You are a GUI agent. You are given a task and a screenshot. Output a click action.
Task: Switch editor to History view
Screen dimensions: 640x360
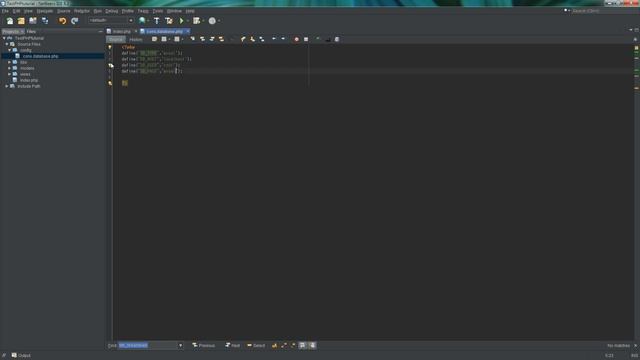coord(136,40)
